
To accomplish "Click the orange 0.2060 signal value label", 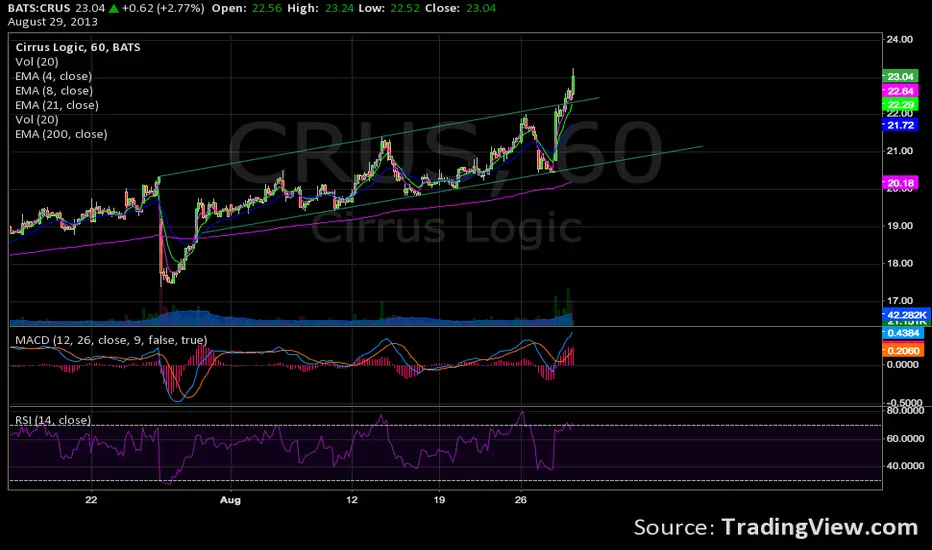I will [x=903, y=351].
